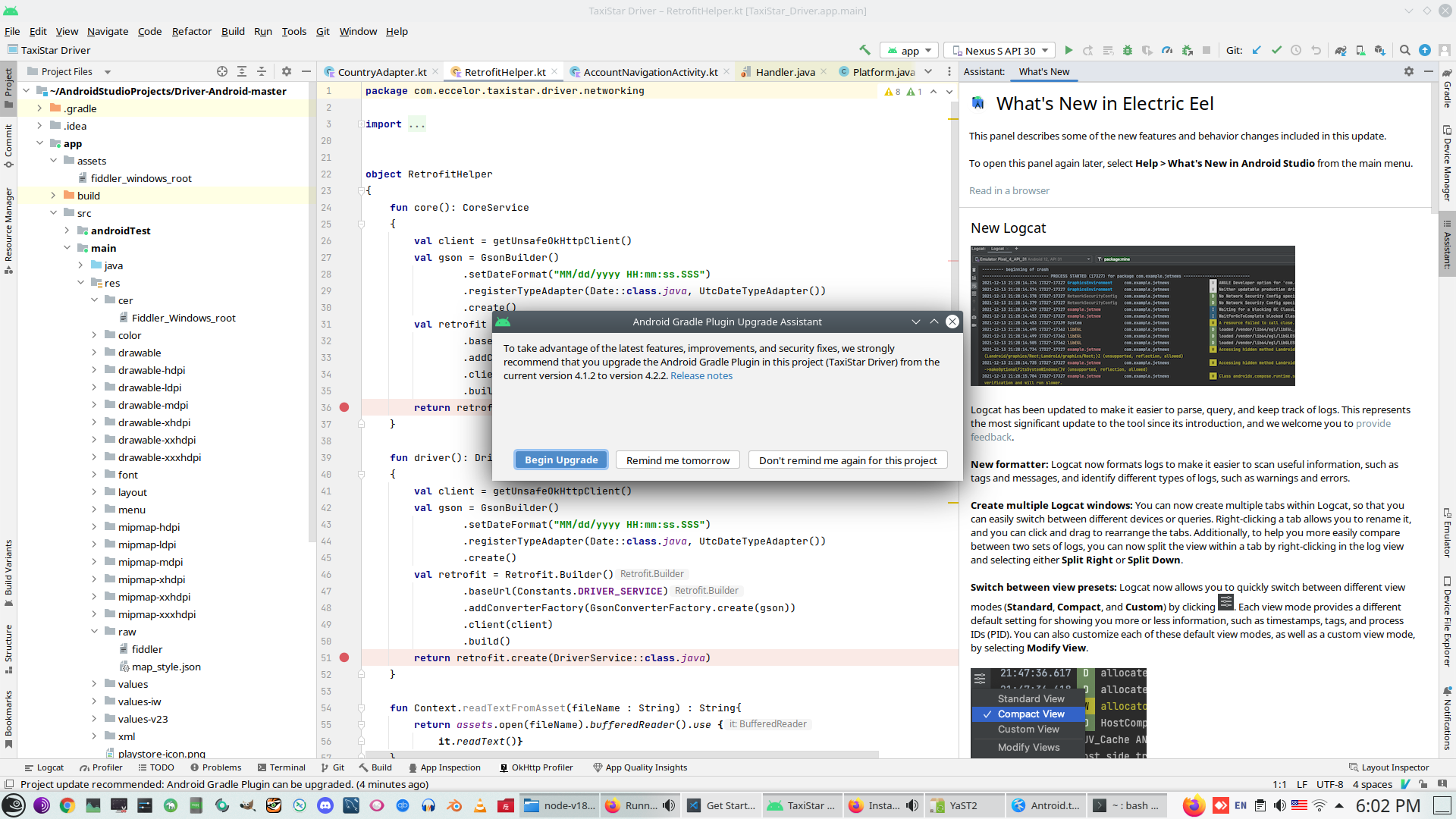
Task: Expand the drawable folder in tree
Action: [x=94, y=353]
